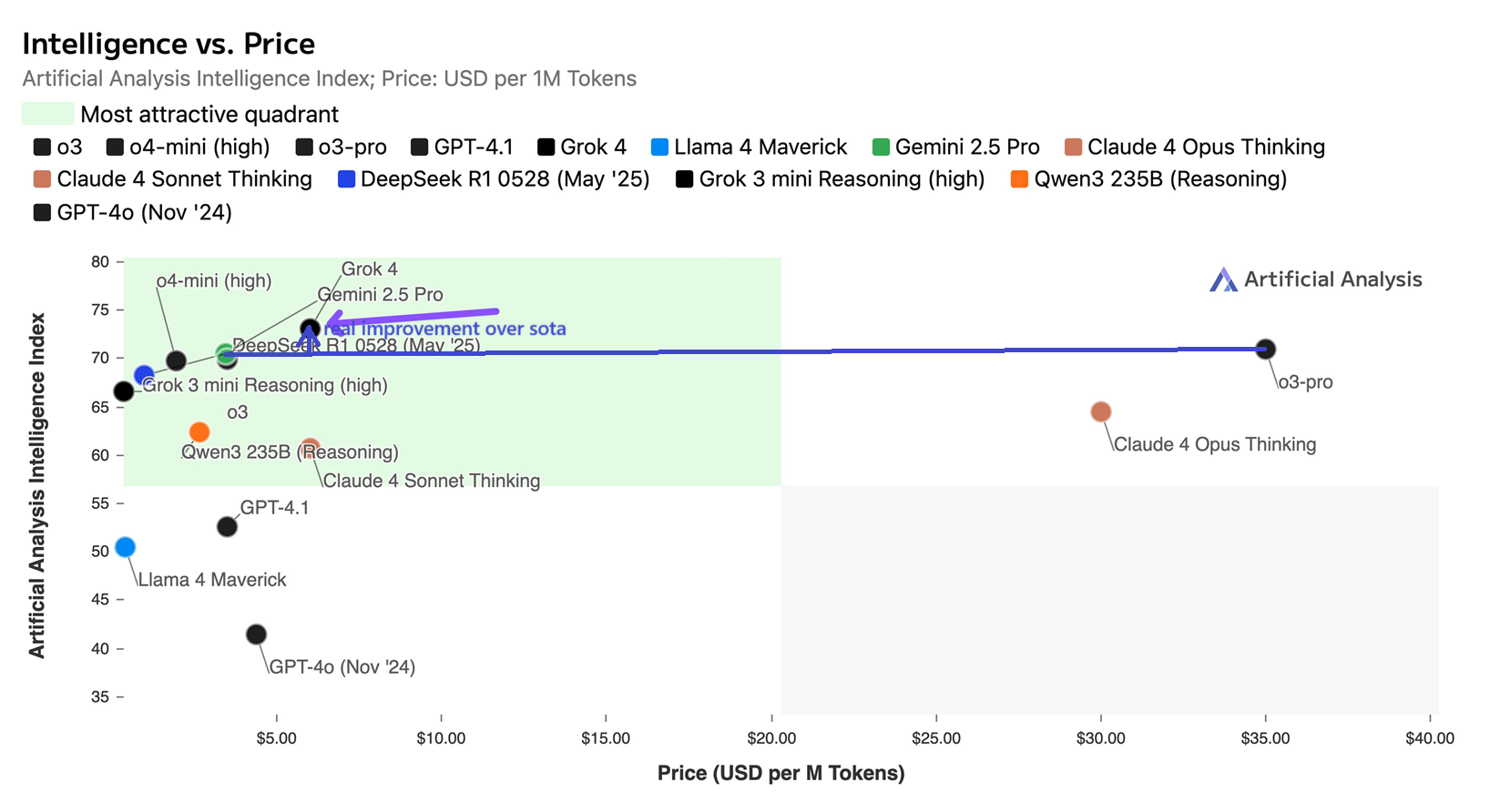Screen dimensions: 1490x812
Task: Click the Most attractive quadrant green legend swatch
Action: pos(47,114)
